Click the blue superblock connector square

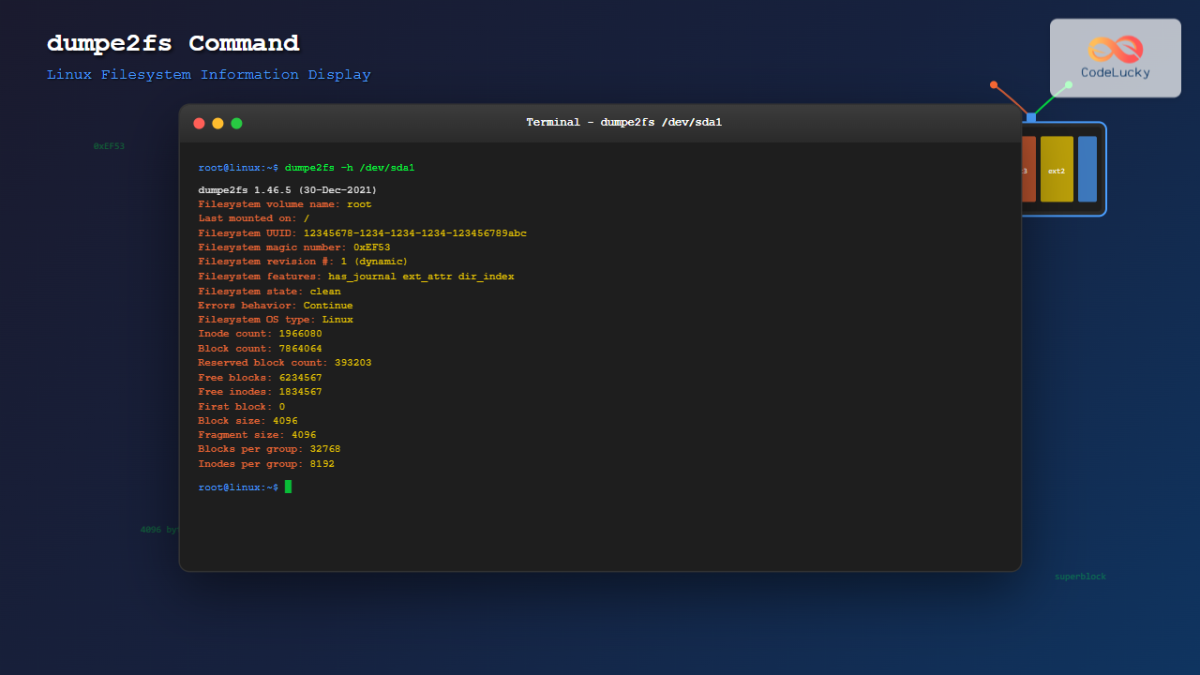pos(1032,117)
